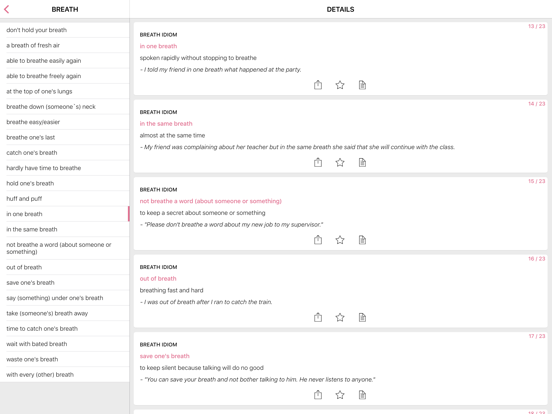
Task: Open 'out of breath' sidebar row
Action: [65, 267]
